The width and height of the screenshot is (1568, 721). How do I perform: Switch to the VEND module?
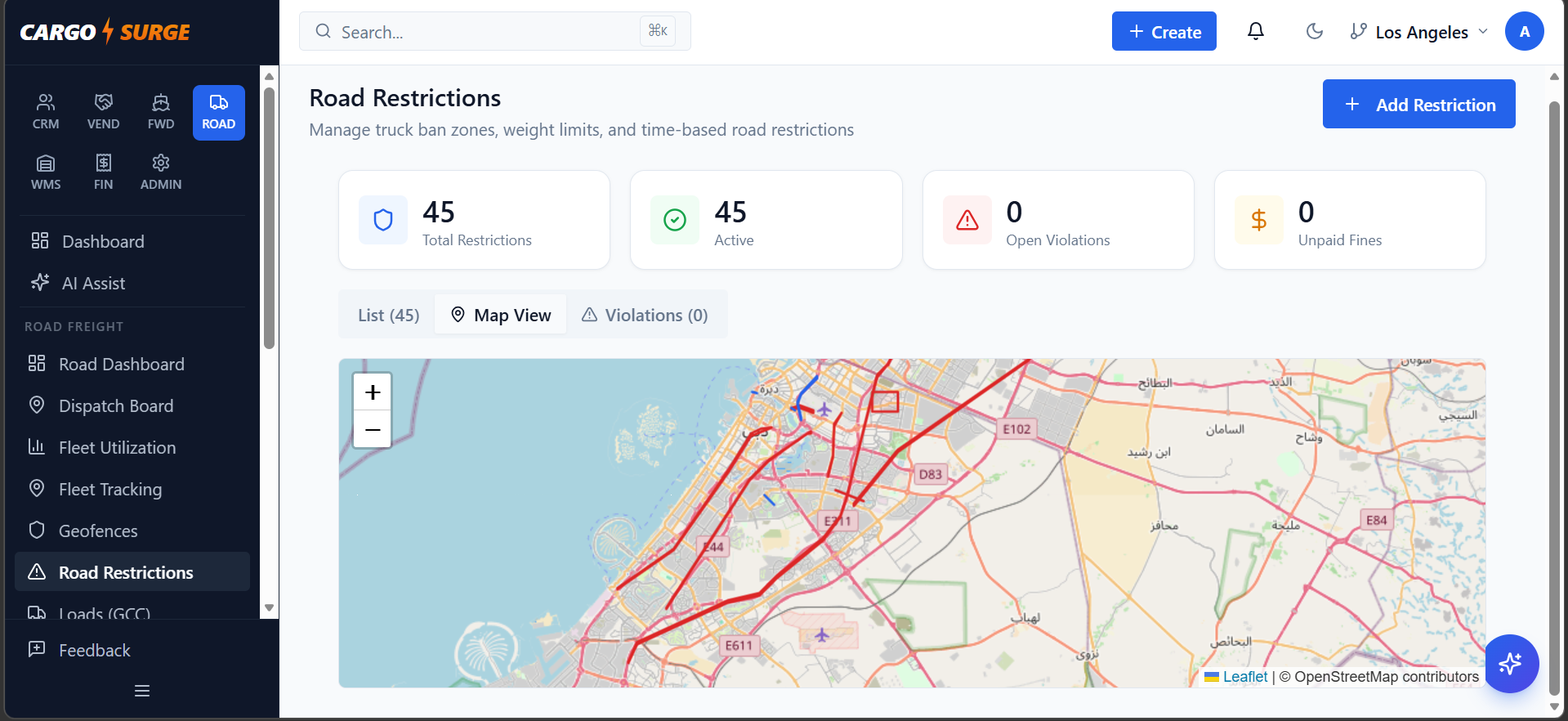coord(104,113)
